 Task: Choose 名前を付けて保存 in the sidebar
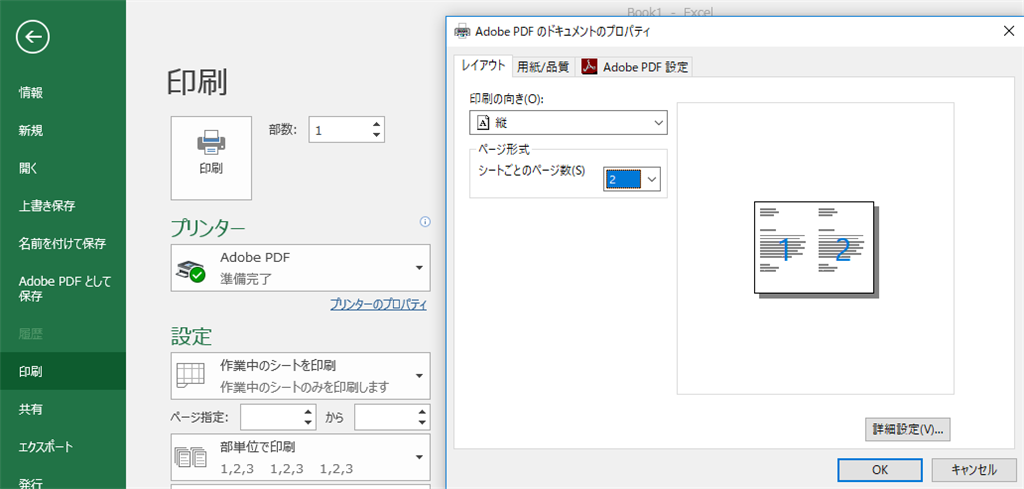(63, 244)
